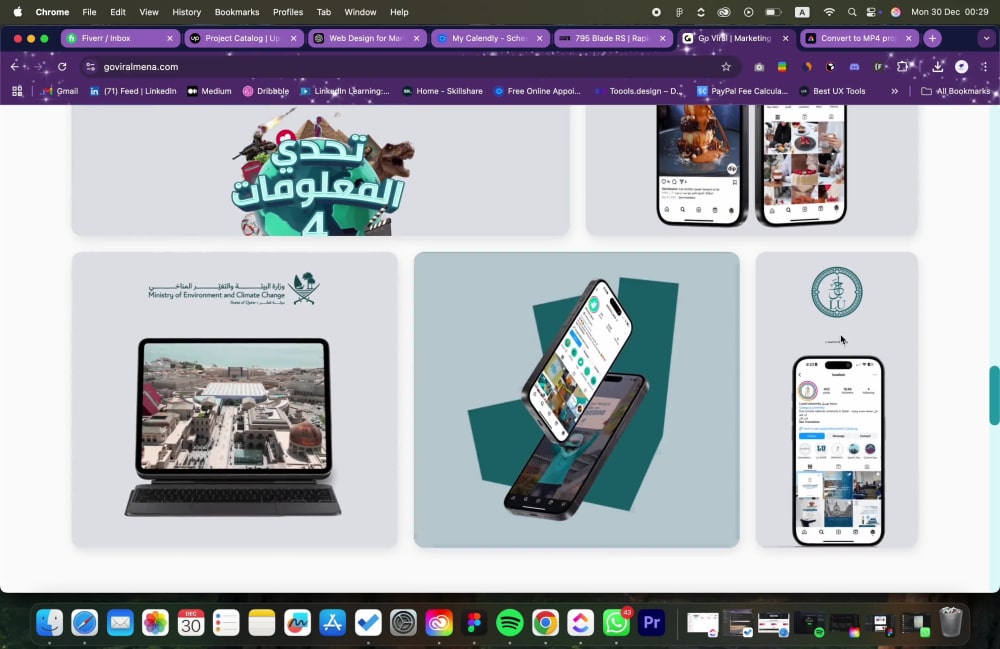
Task: Launch Premiere Pro from the Dock
Action: point(652,623)
